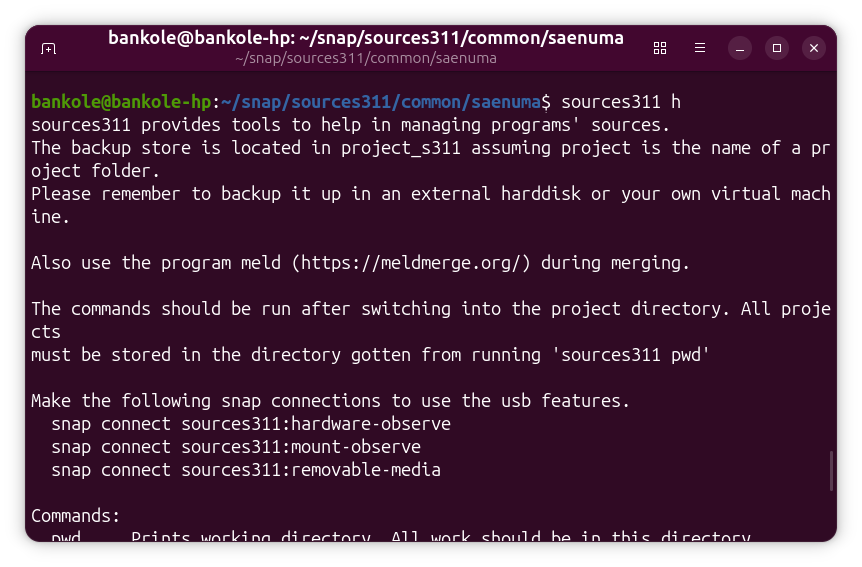This screenshot has width=862, height=567.
Task: Maximize the terminal window
Action: pyautogui.click(x=777, y=48)
